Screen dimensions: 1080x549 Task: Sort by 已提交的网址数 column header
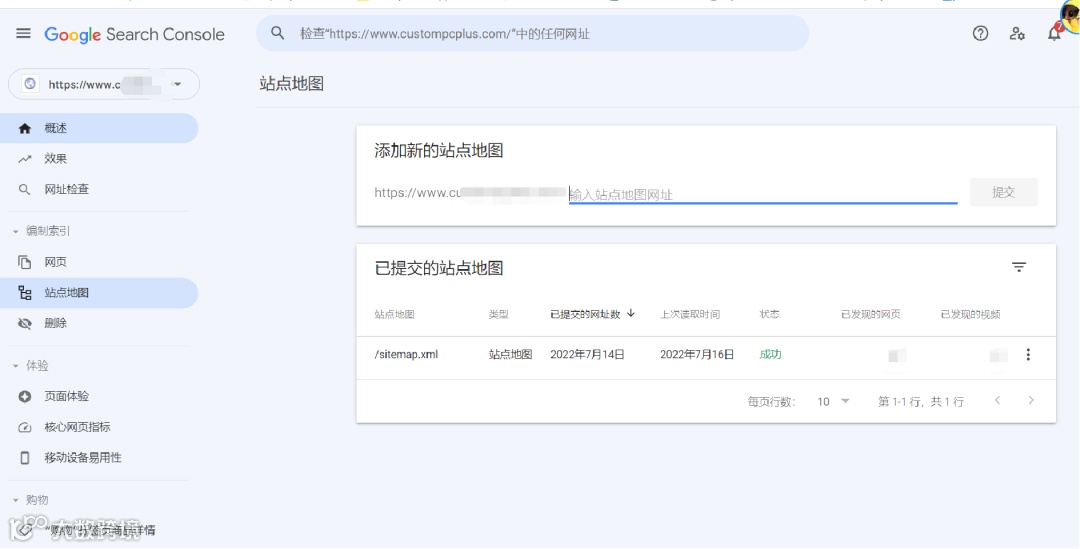[585, 314]
